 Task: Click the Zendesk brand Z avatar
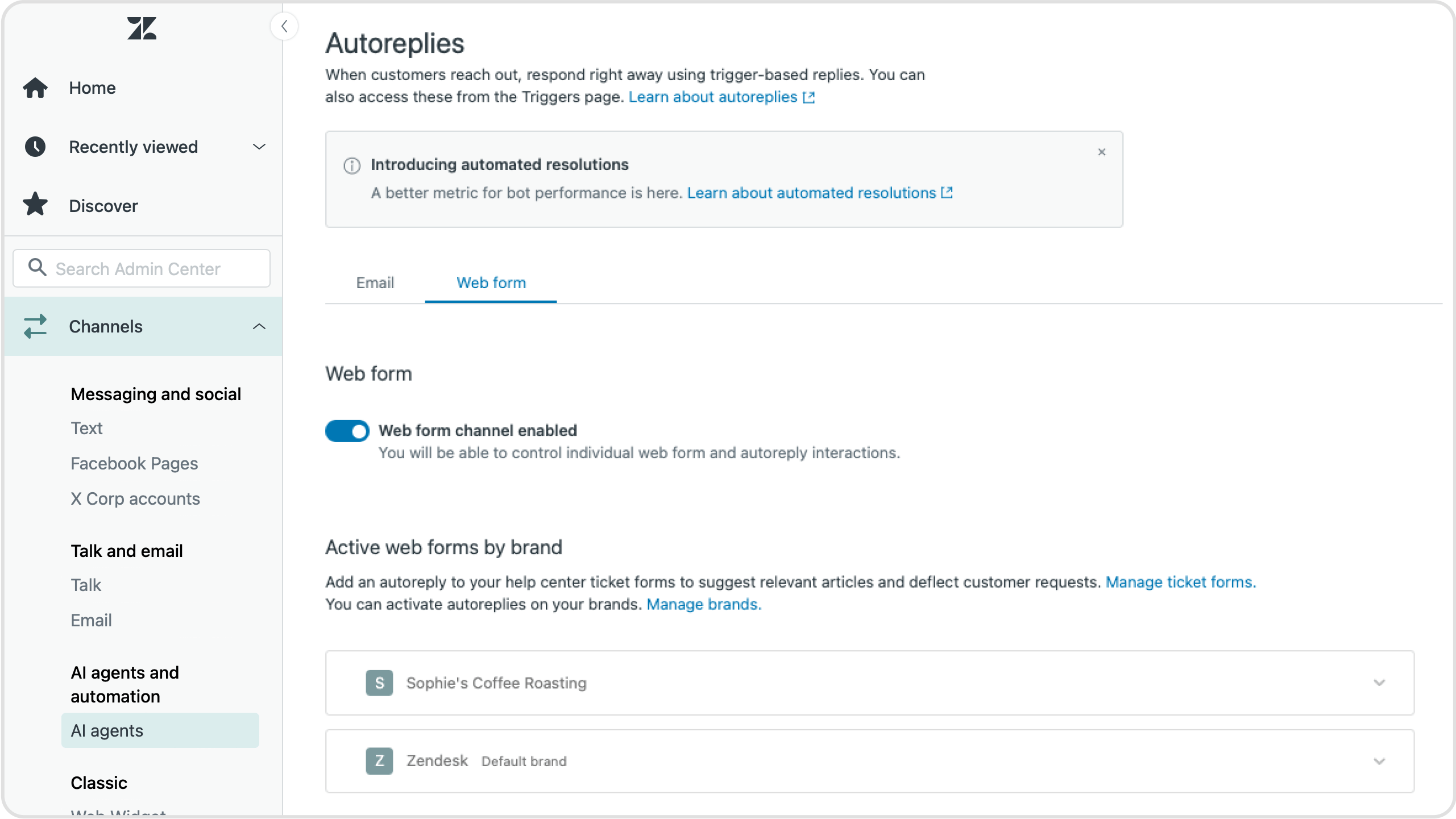pyautogui.click(x=379, y=761)
